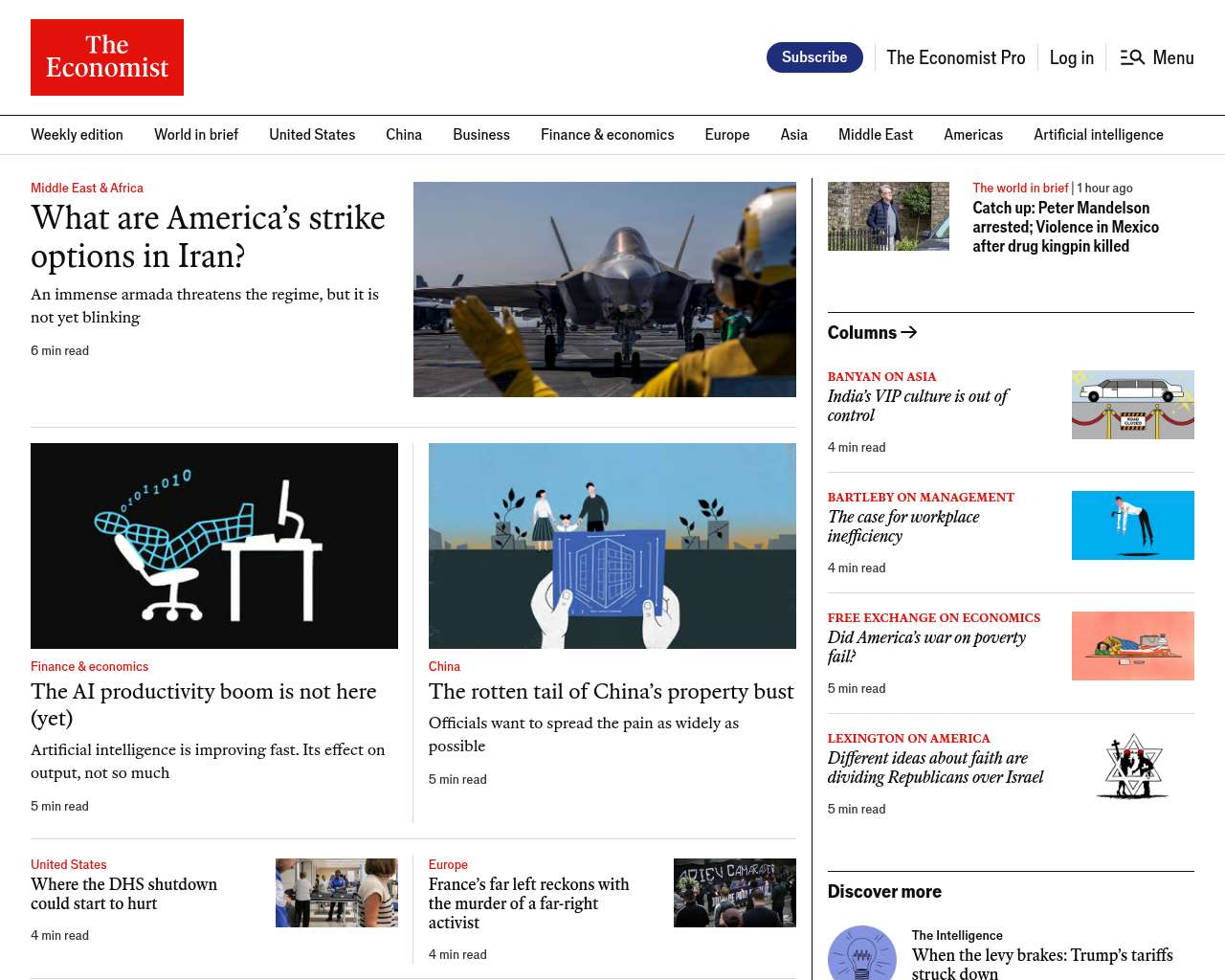Click The Intelligence lightbulb podcast icon

861,954
